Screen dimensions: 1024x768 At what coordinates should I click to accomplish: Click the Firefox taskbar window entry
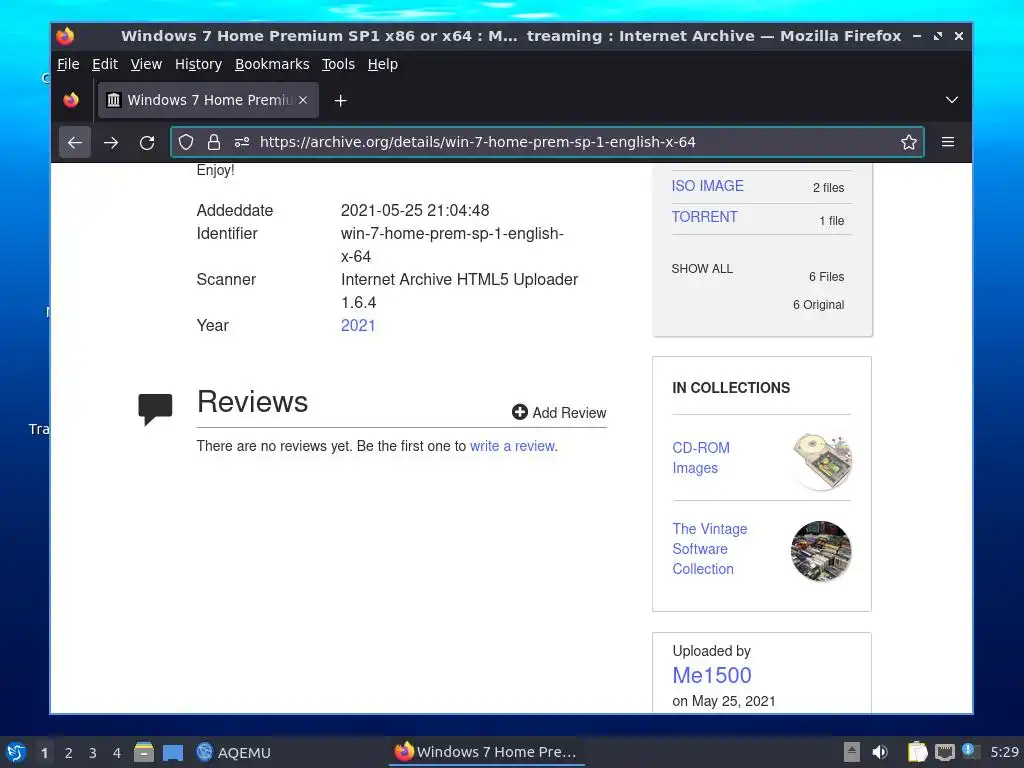[486, 752]
